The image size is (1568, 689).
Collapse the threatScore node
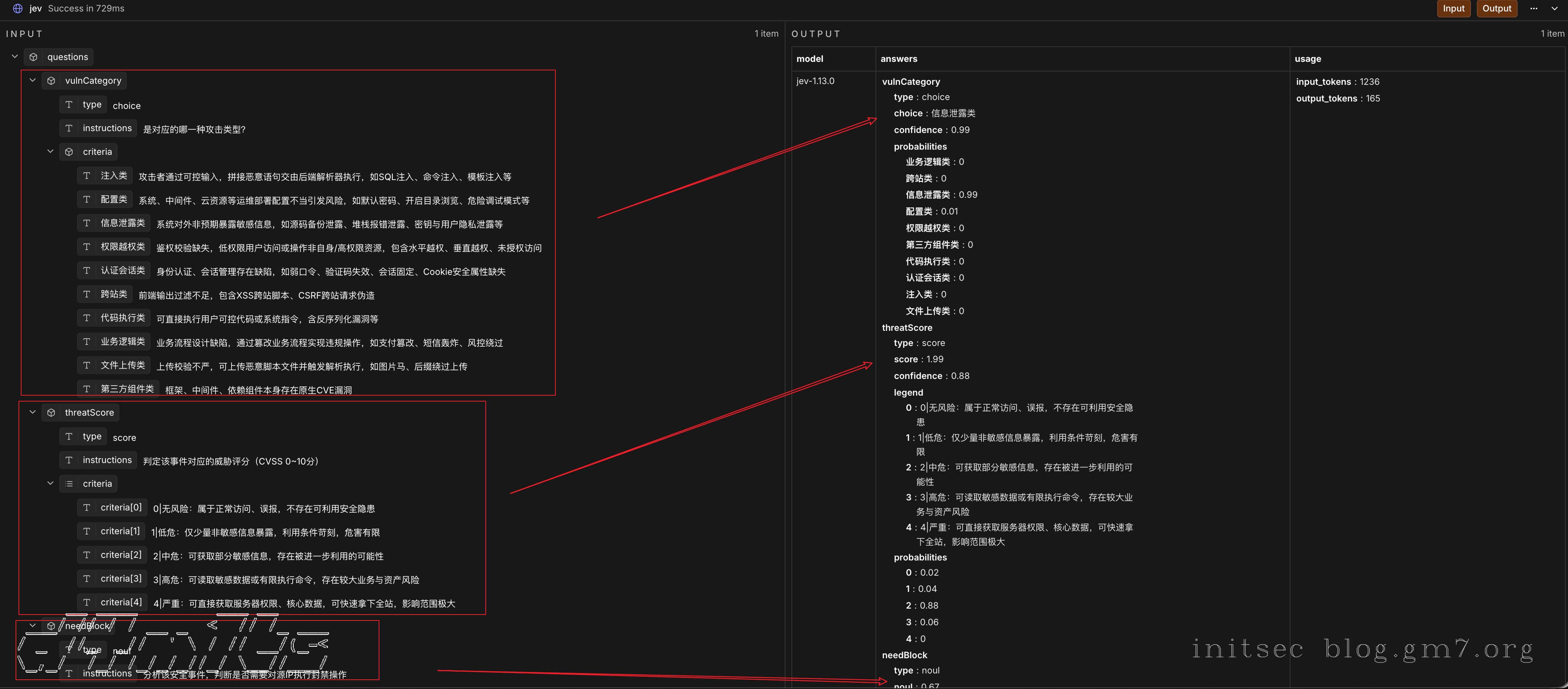tap(33, 412)
